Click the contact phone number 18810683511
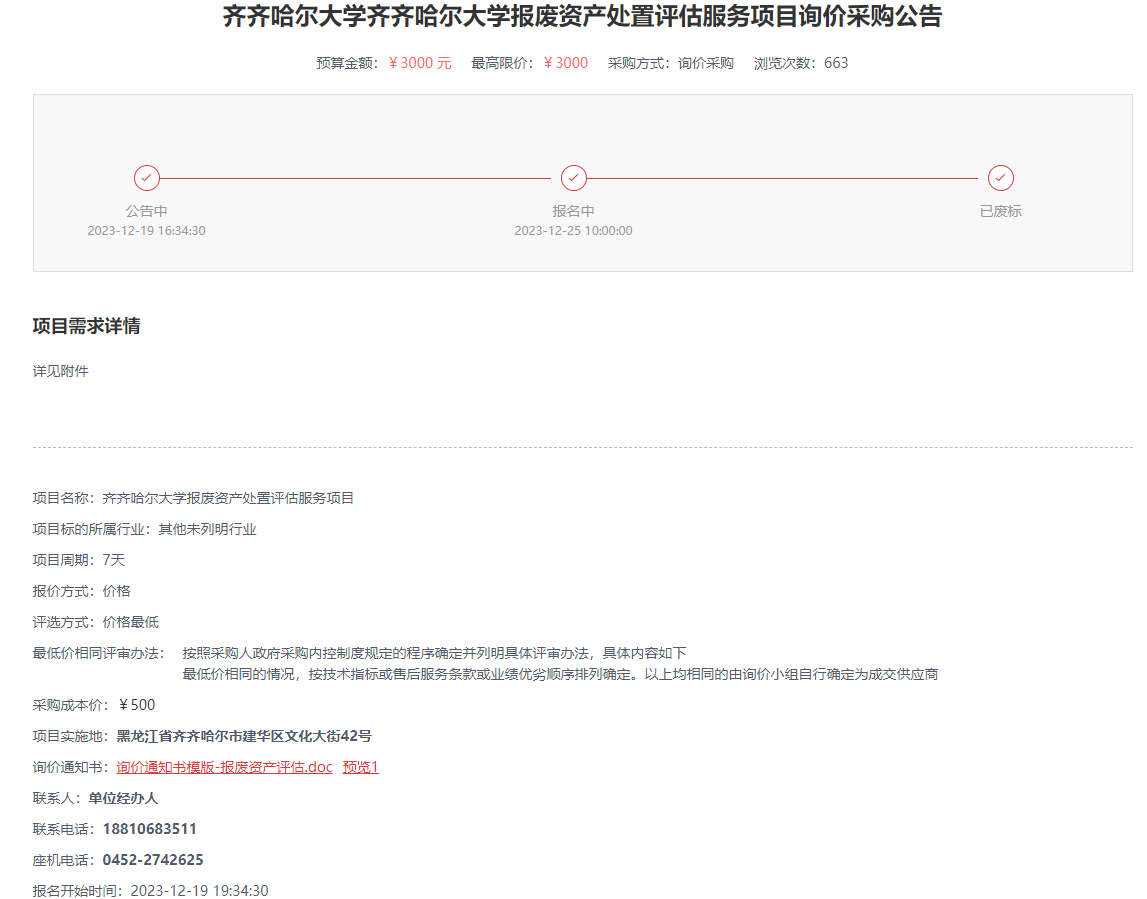The image size is (1147, 899). (150, 829)
